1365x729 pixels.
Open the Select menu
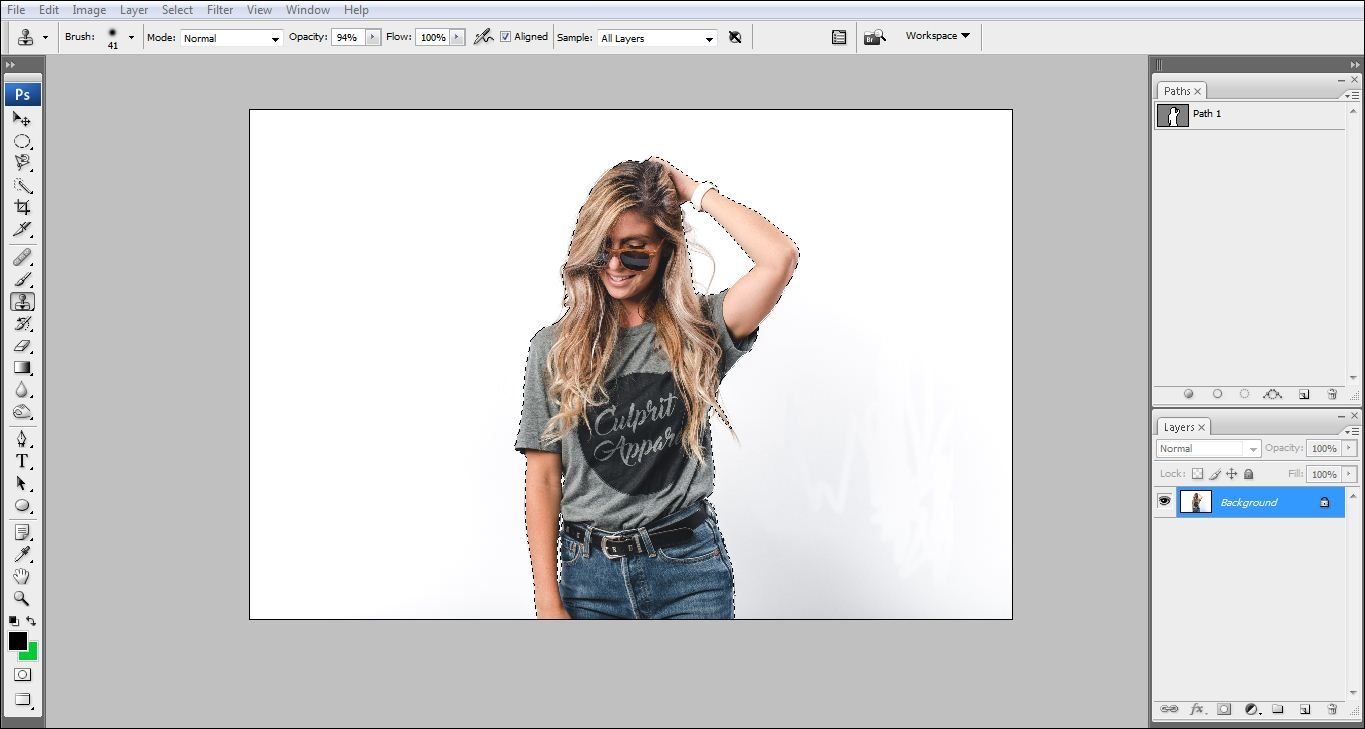tap(177, 10)
